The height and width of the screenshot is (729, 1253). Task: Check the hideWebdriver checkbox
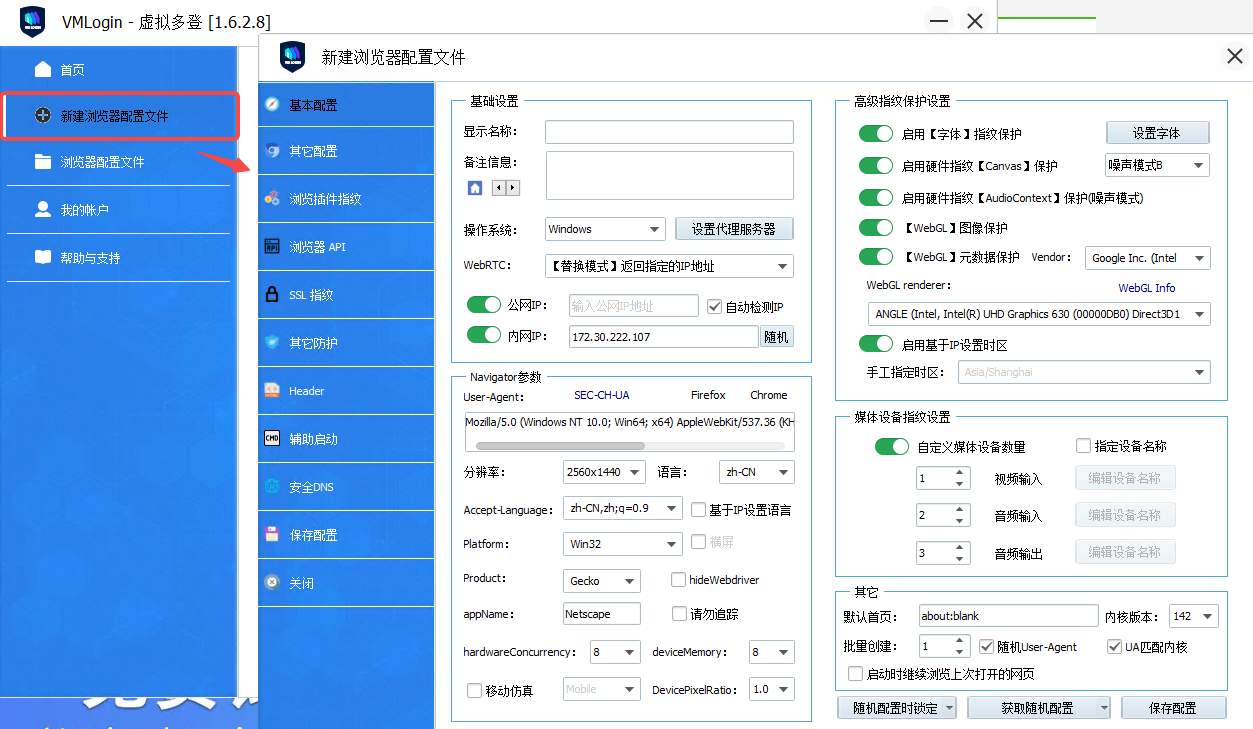tap(678, 579)
